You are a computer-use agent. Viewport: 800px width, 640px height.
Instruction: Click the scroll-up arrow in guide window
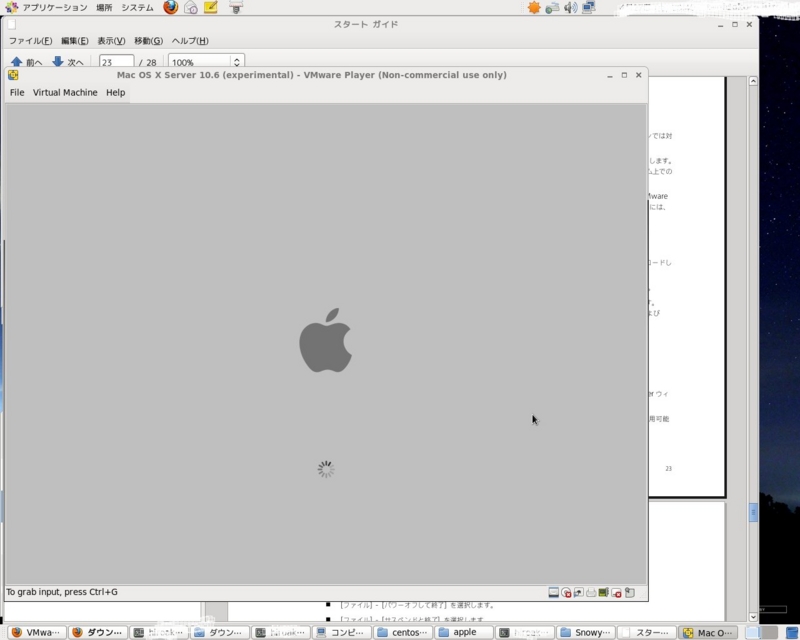[753, 81]
